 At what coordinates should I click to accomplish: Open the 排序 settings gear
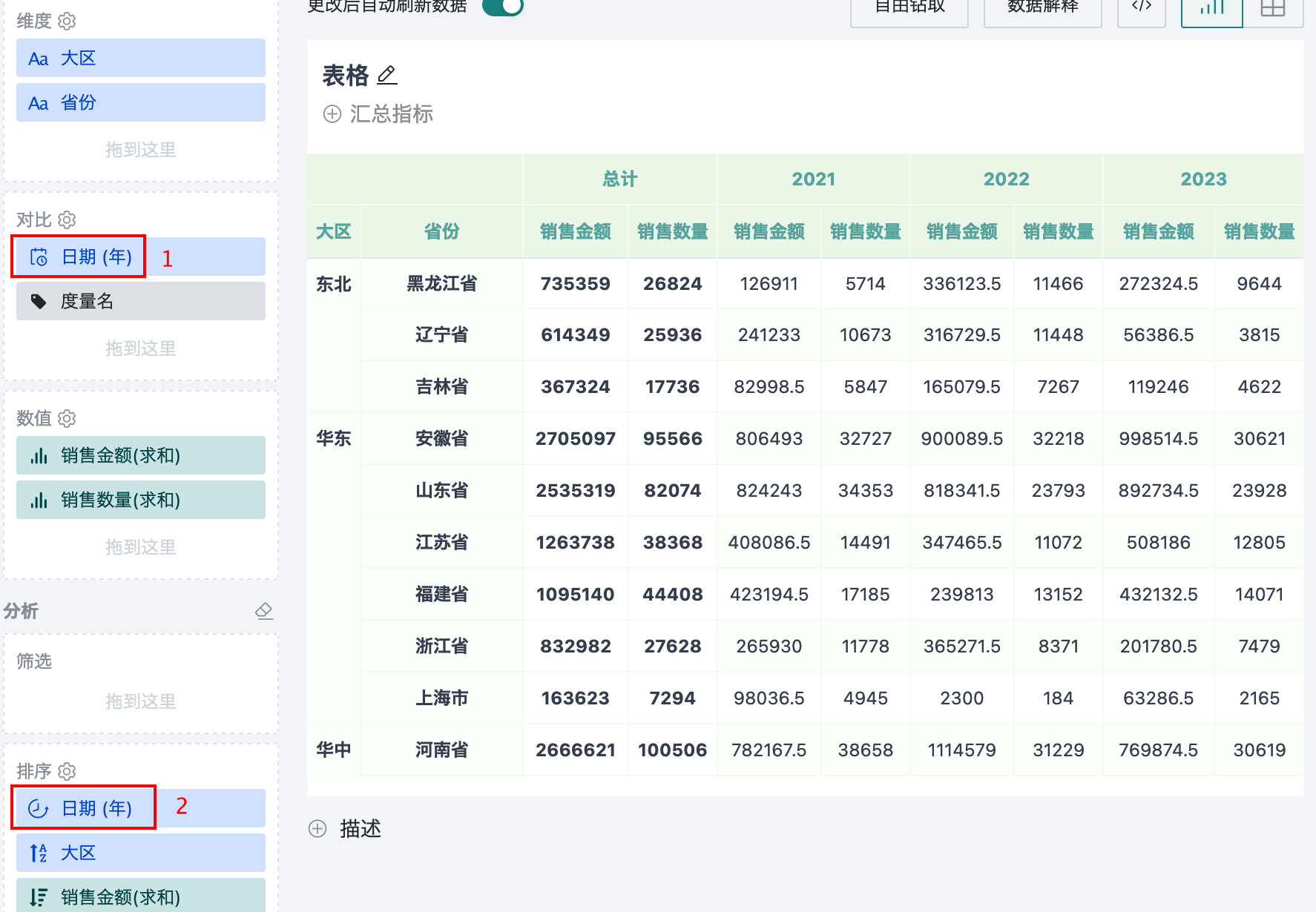pyautogui.click(x=67, y=771)
